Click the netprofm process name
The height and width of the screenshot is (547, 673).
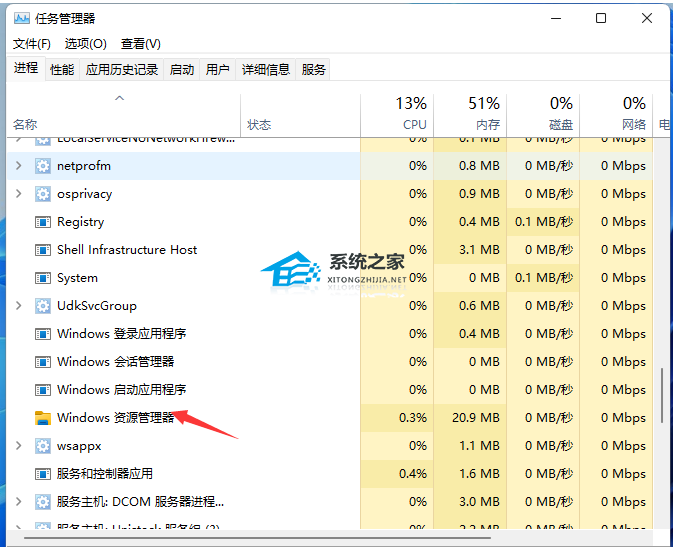(84, 166)
